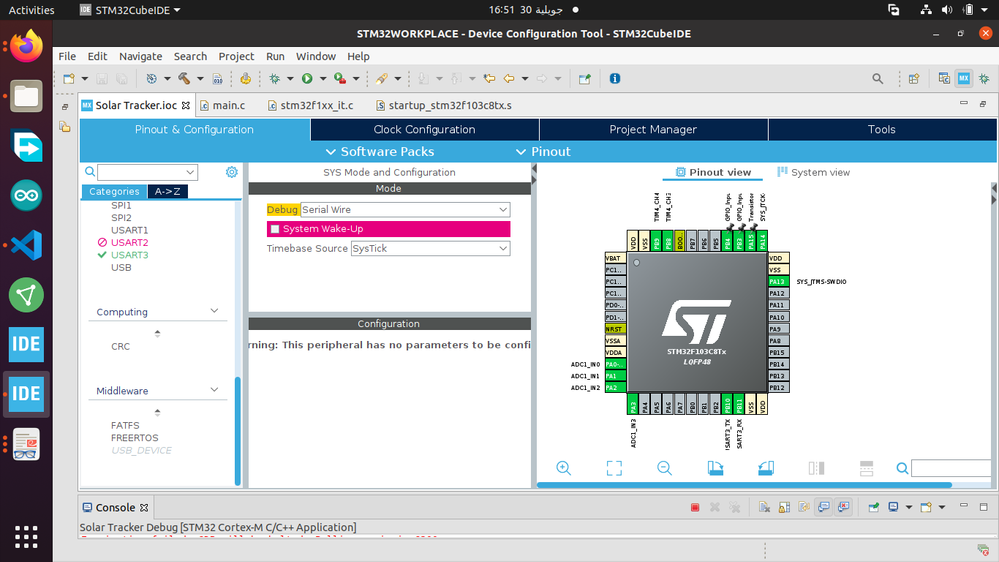
Task: Open the Clock Configuration tab
Action: [424, 129]
